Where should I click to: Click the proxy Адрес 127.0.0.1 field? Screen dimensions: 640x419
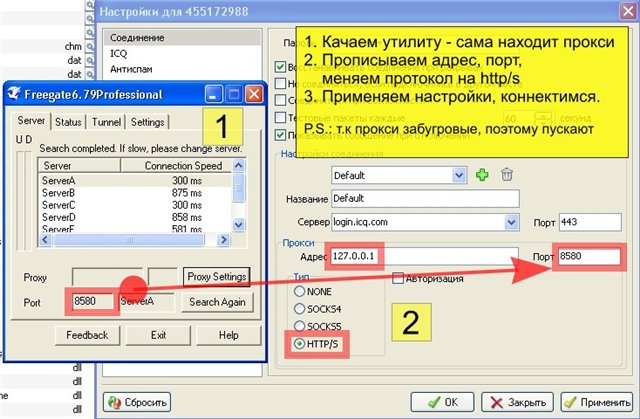tap(424, 256)
